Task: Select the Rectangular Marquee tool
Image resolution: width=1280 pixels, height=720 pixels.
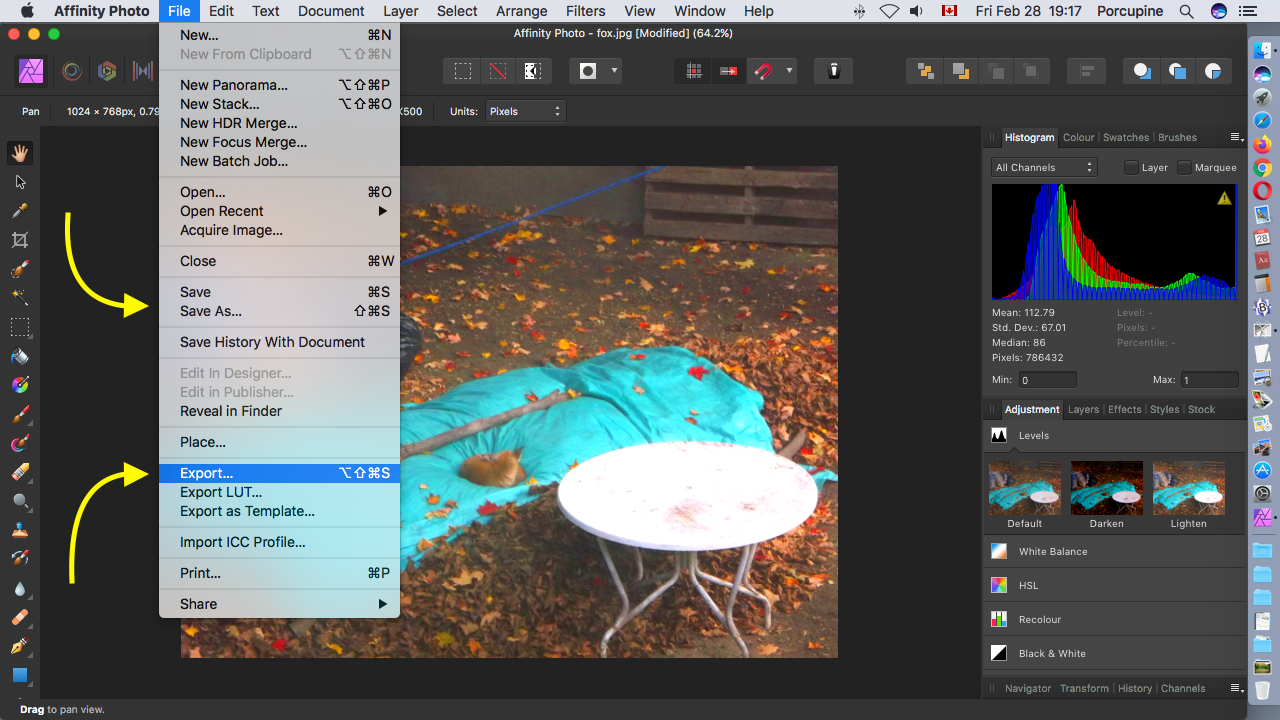Action: click(x=19, y=327)
